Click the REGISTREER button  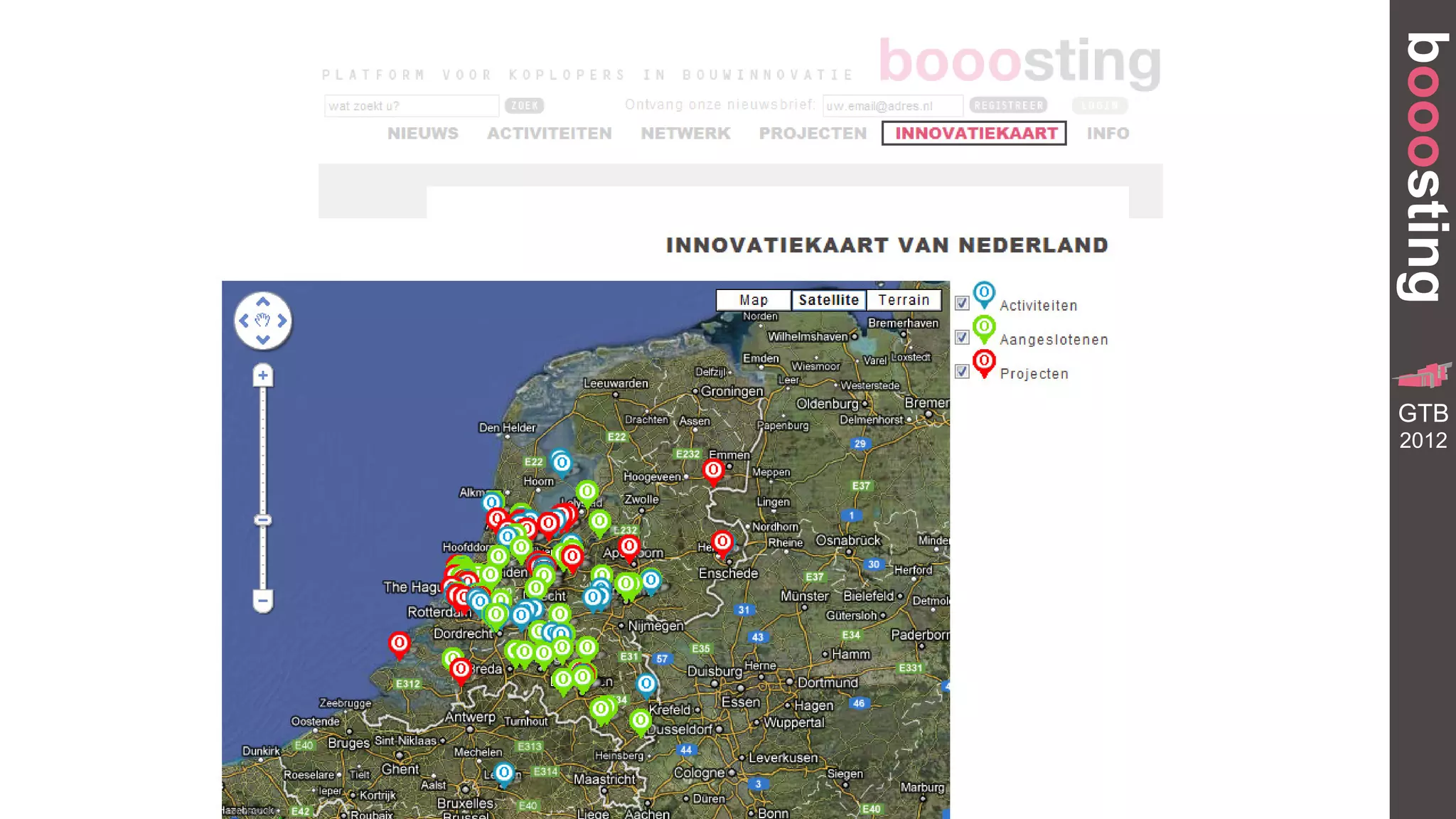[x=1008, y=105]
